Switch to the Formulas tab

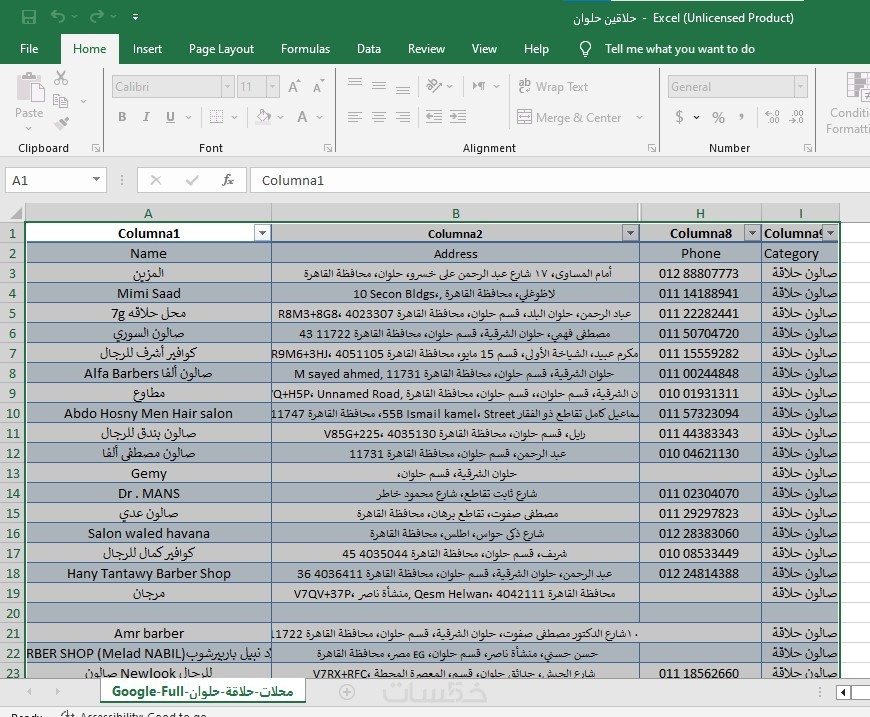click(305, 49)
